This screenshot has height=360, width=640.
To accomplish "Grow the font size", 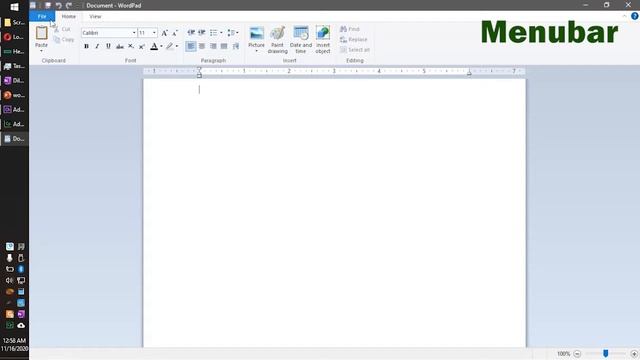I will pyautogui.click(x=164, y=33).
